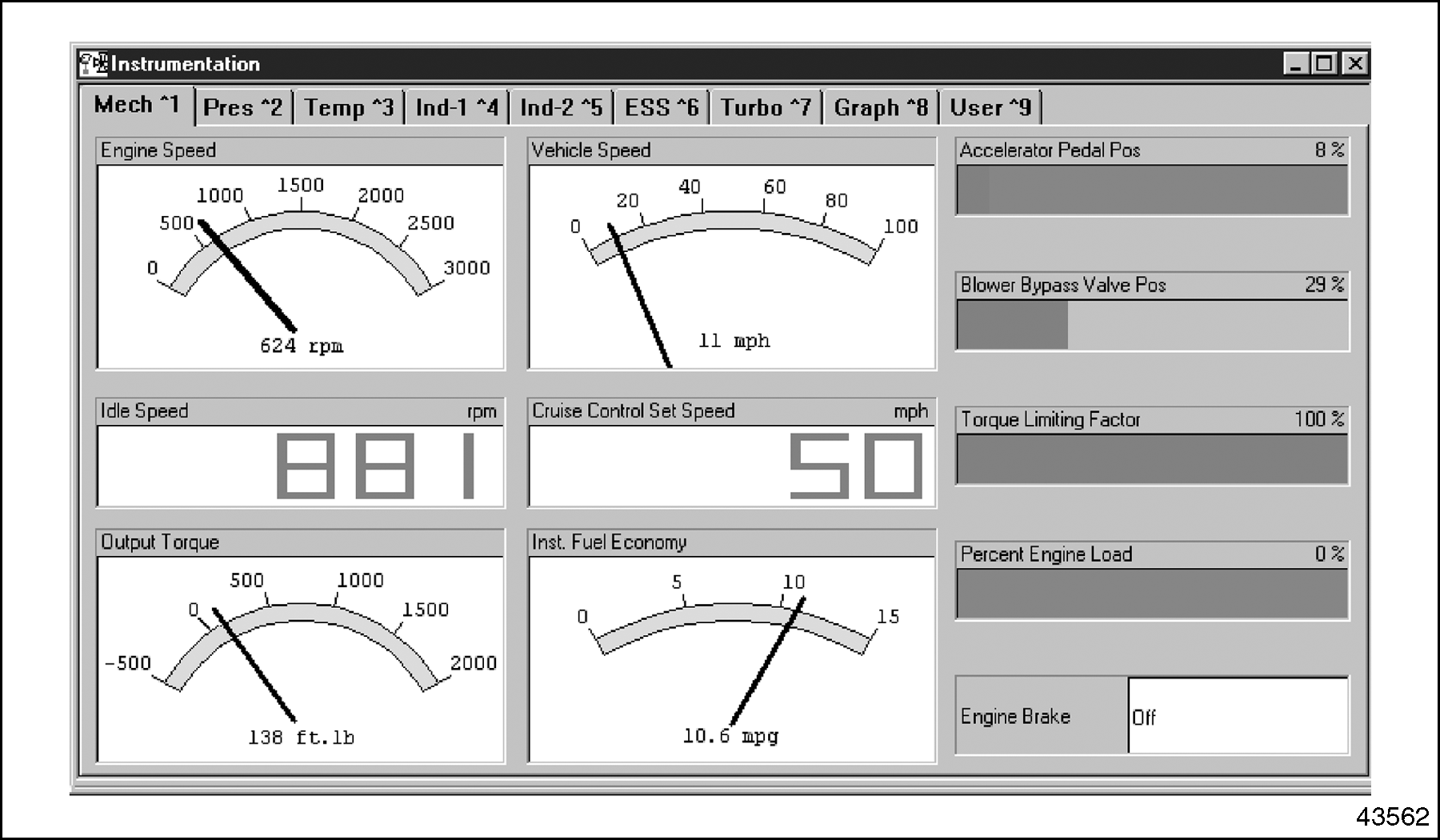This screenshot has width=1440, height=840.
Task: Click the Cruise Control Set Speed display
Action: point(731,466)
